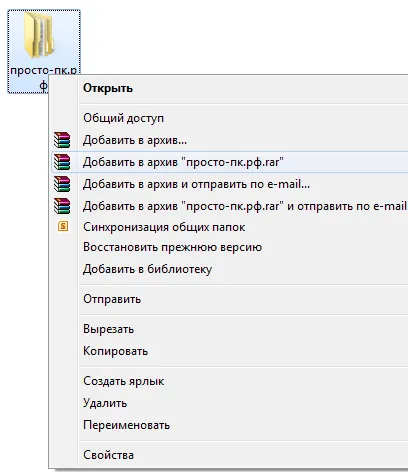Click WinRAR icon beside "просто-пк.рф.rar" и отправить по e-mail
The width and height of the screenshot is (408, 472).
62,206
